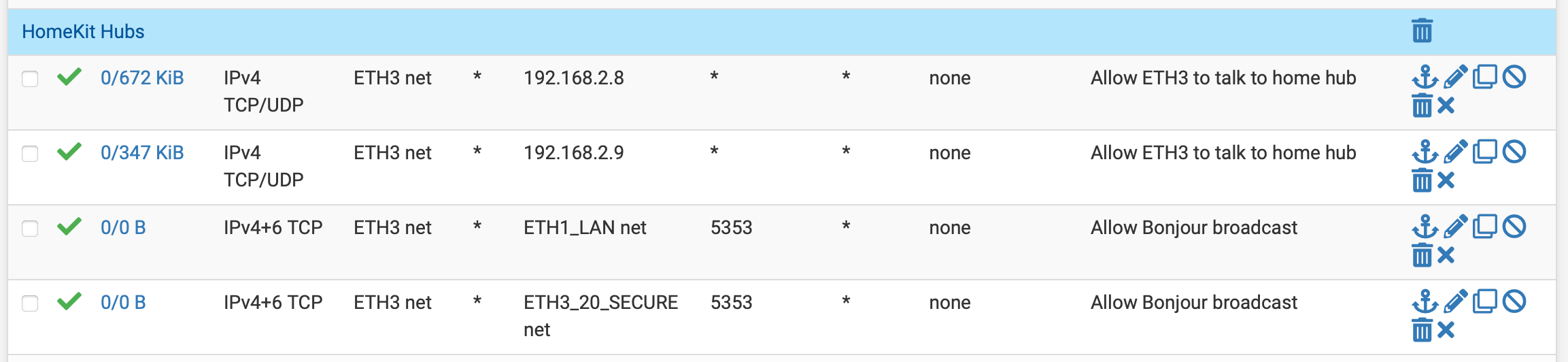Image resolution: width=1568 pixels, height=362 pixels.
Task: Disable the 192.168.2.8 home hub rule
Action: tap(1514, 77)
